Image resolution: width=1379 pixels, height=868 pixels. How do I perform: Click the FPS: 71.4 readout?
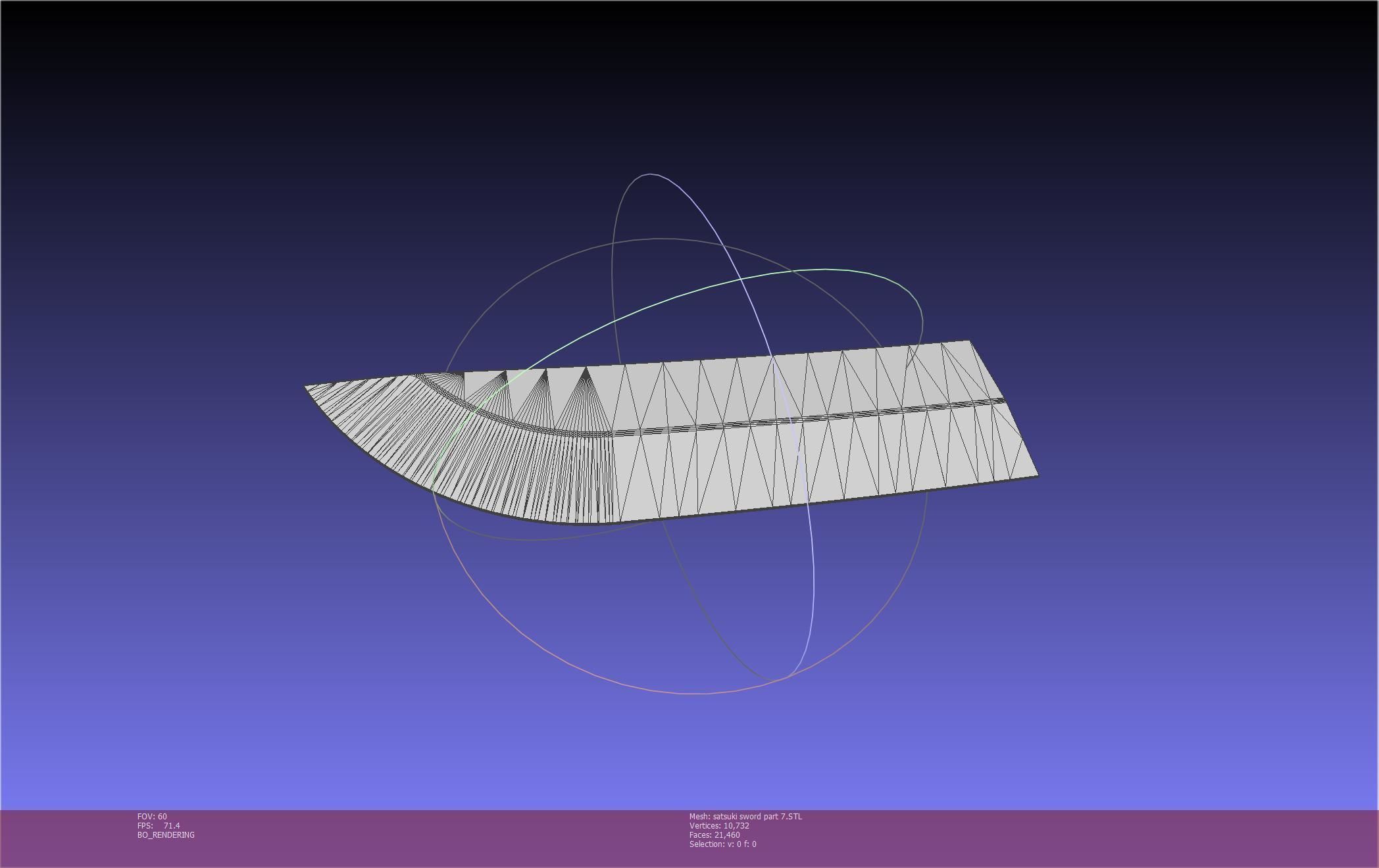[159, 825]
